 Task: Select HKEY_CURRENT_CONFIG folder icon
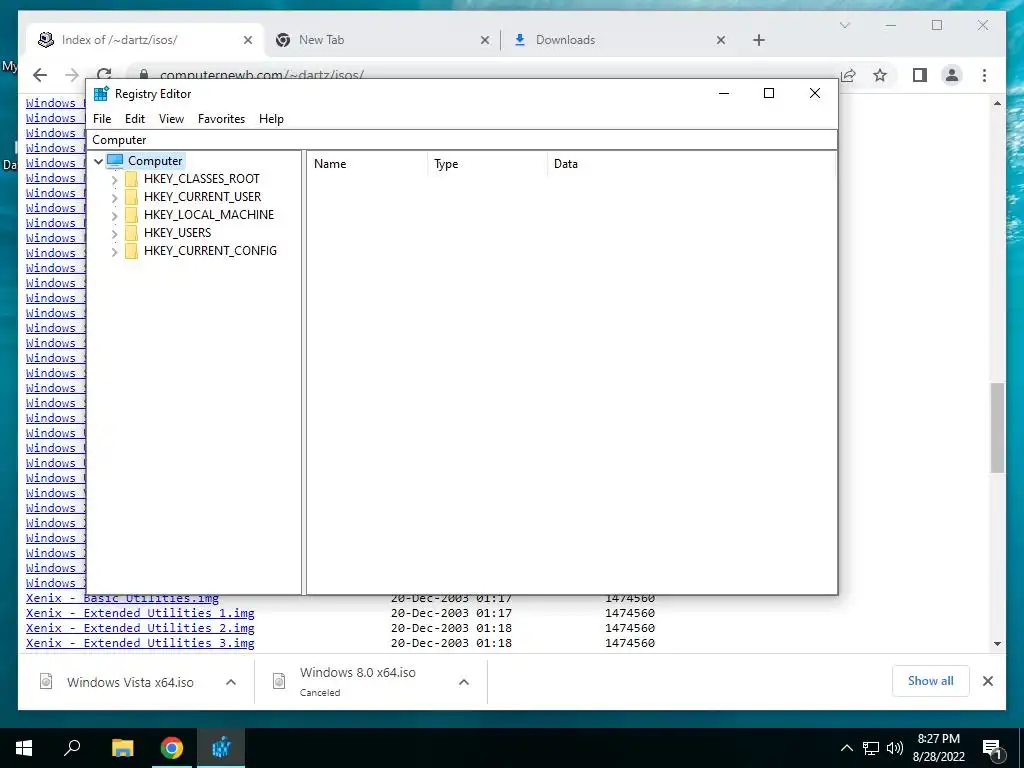(131, 251)
